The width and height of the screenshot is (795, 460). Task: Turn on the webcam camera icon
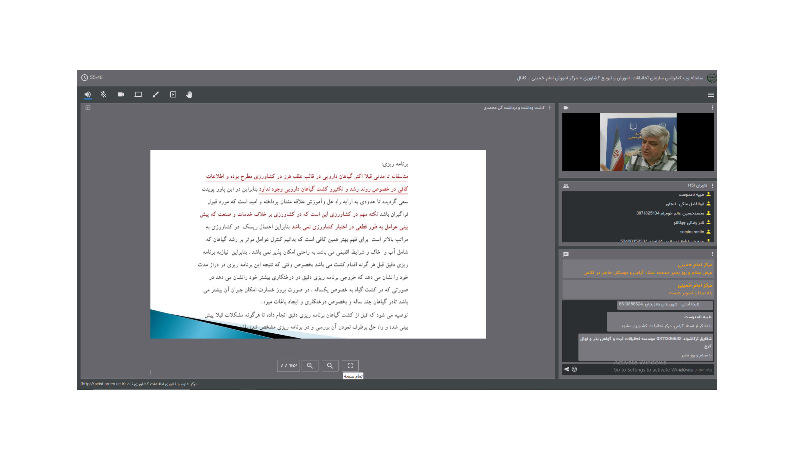[121, 95]
